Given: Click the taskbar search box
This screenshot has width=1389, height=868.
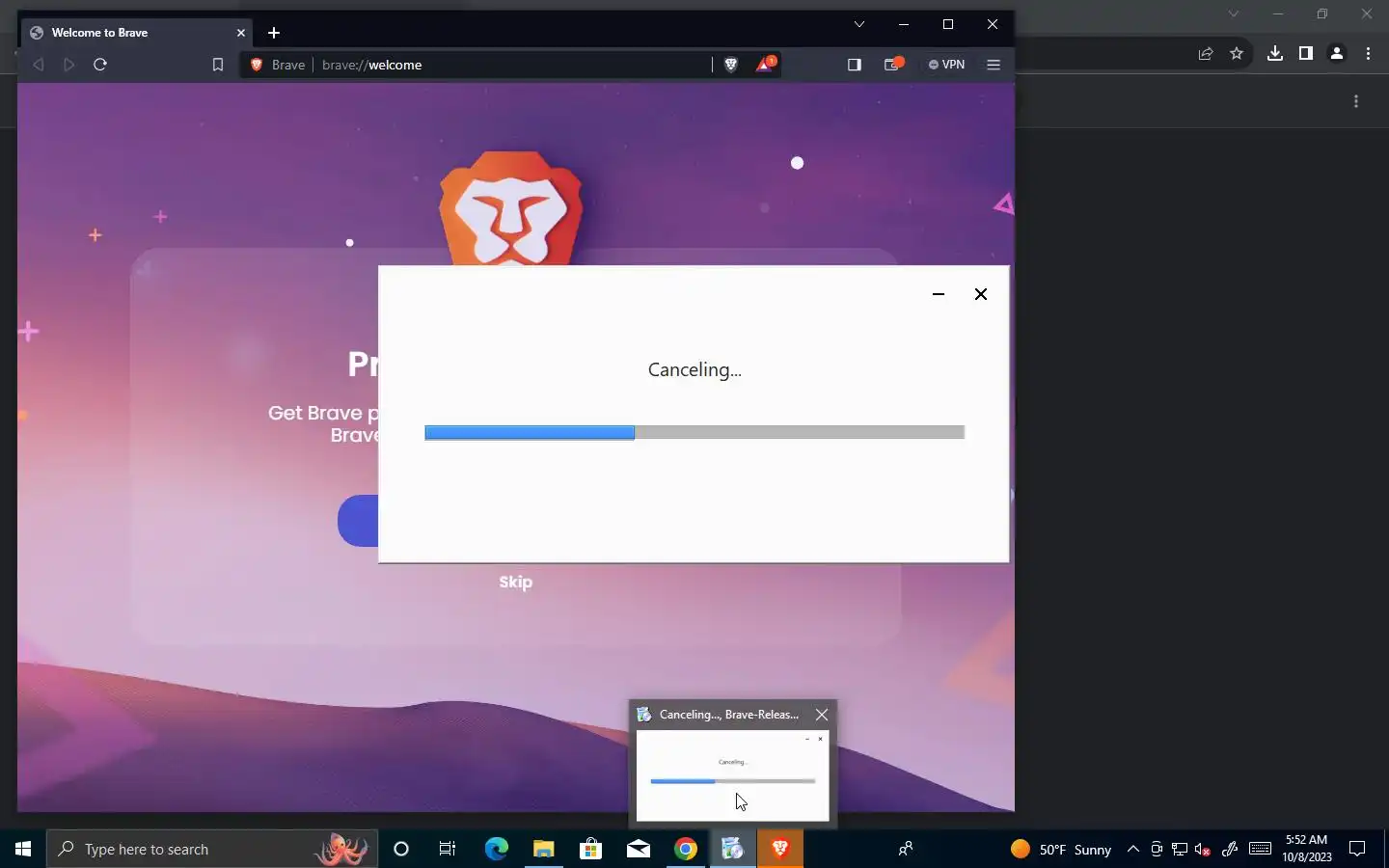Looking at the screenshot, I should (211, 849).
